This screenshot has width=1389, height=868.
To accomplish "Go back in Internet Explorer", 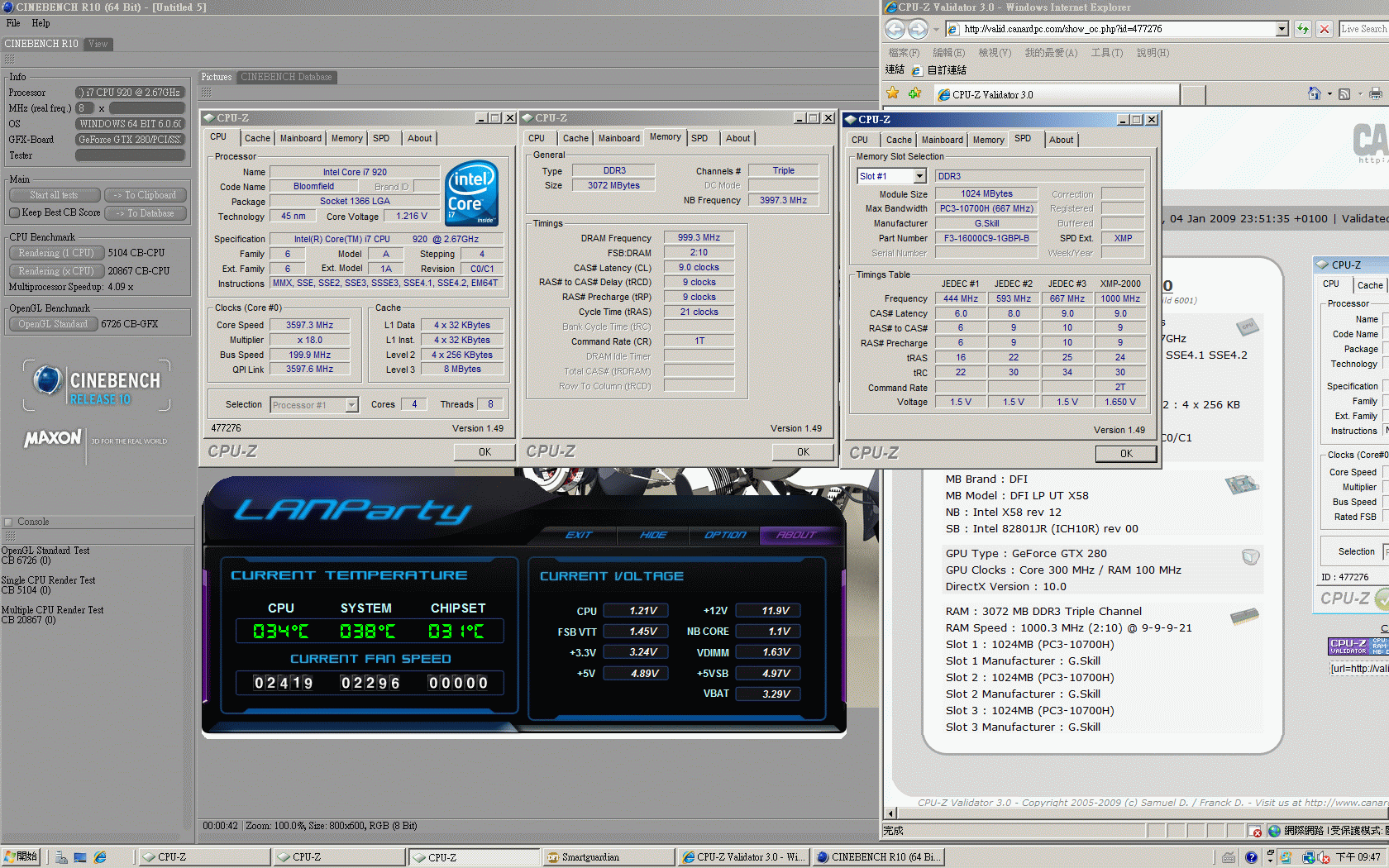I will (x=895, y=29).
